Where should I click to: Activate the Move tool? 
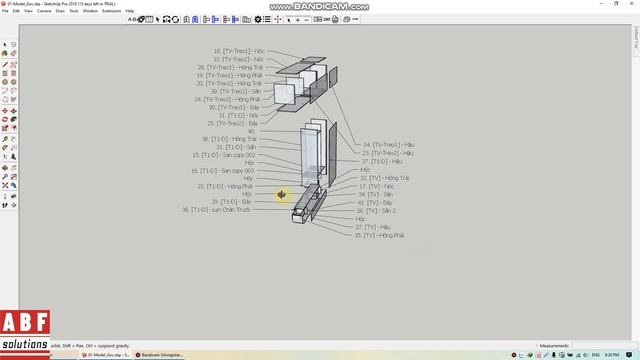point(5,111)
